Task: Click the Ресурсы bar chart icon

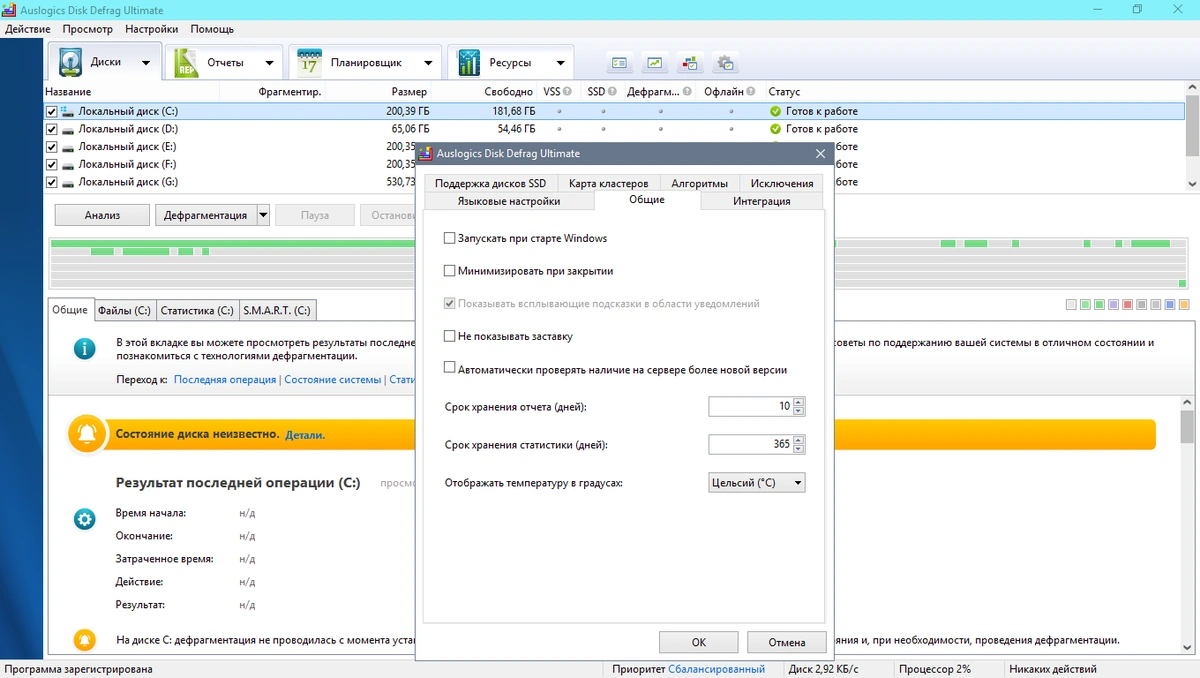Action: click(x=469, y=62)
